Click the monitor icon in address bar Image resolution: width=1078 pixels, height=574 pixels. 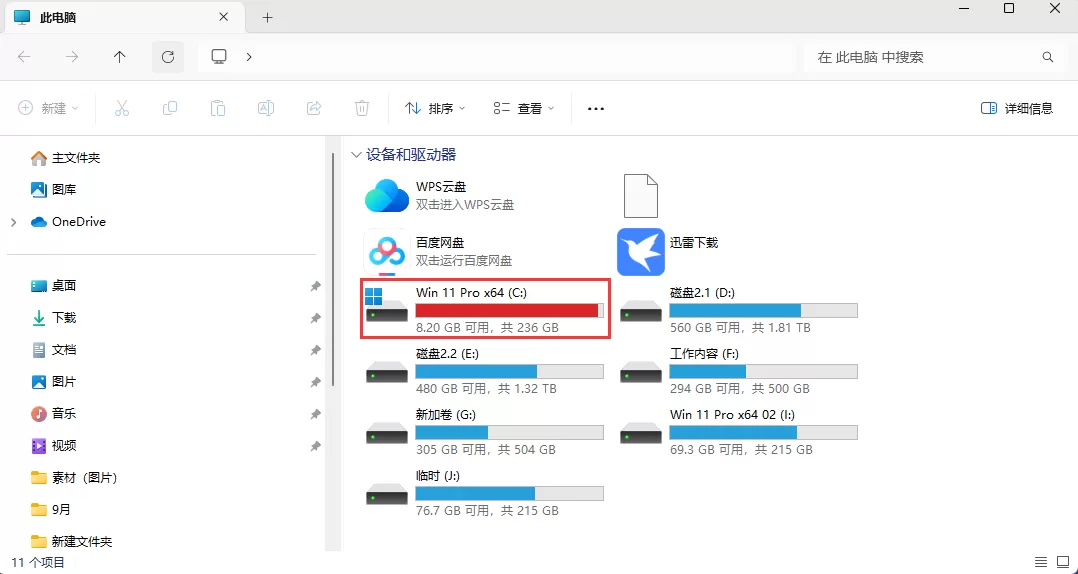click(219, 56)
